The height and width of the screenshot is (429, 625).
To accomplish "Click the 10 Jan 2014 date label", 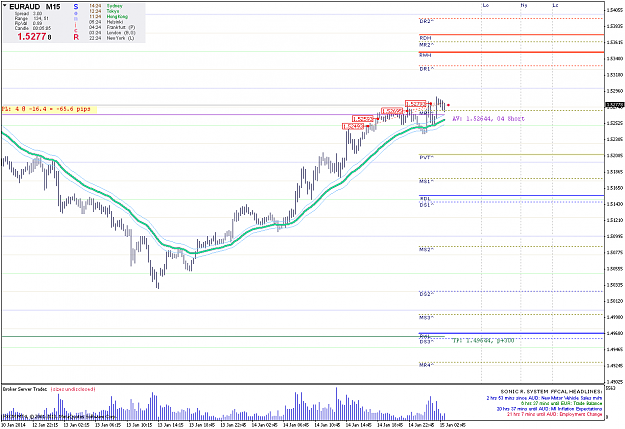I will 13,425.
